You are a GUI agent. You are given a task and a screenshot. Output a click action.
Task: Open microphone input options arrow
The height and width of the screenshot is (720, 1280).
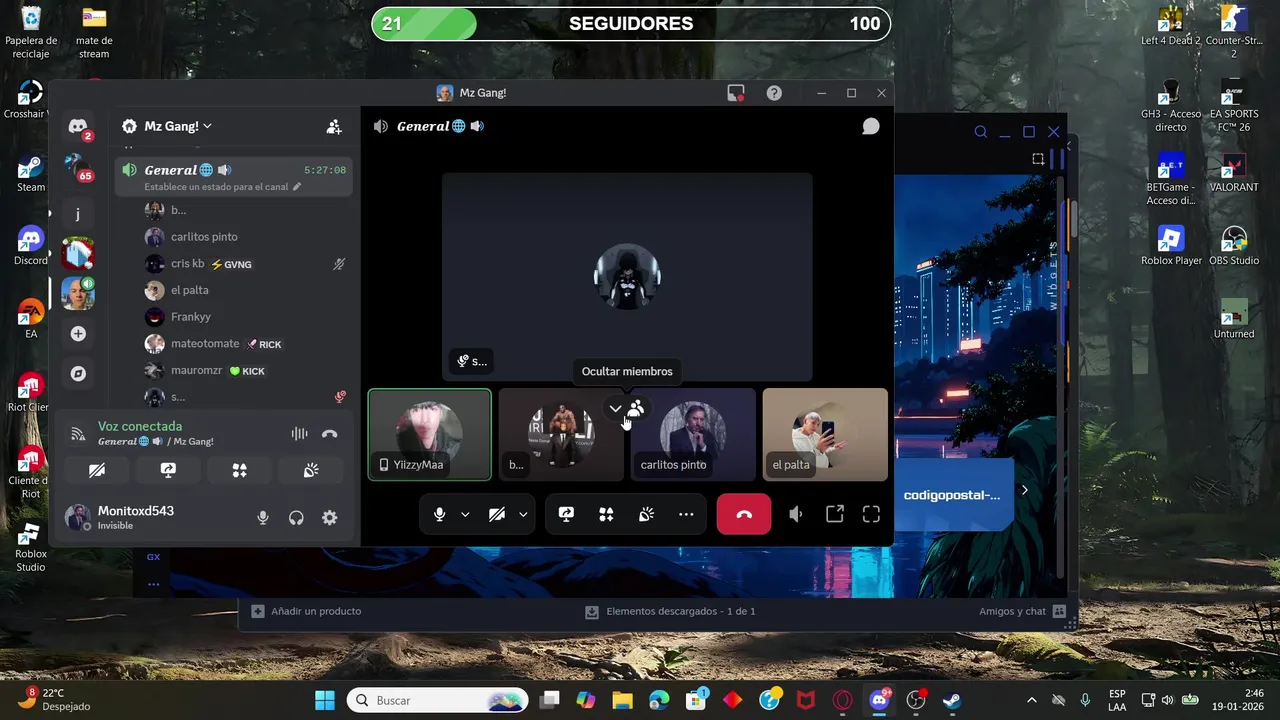tap(465, 514)
